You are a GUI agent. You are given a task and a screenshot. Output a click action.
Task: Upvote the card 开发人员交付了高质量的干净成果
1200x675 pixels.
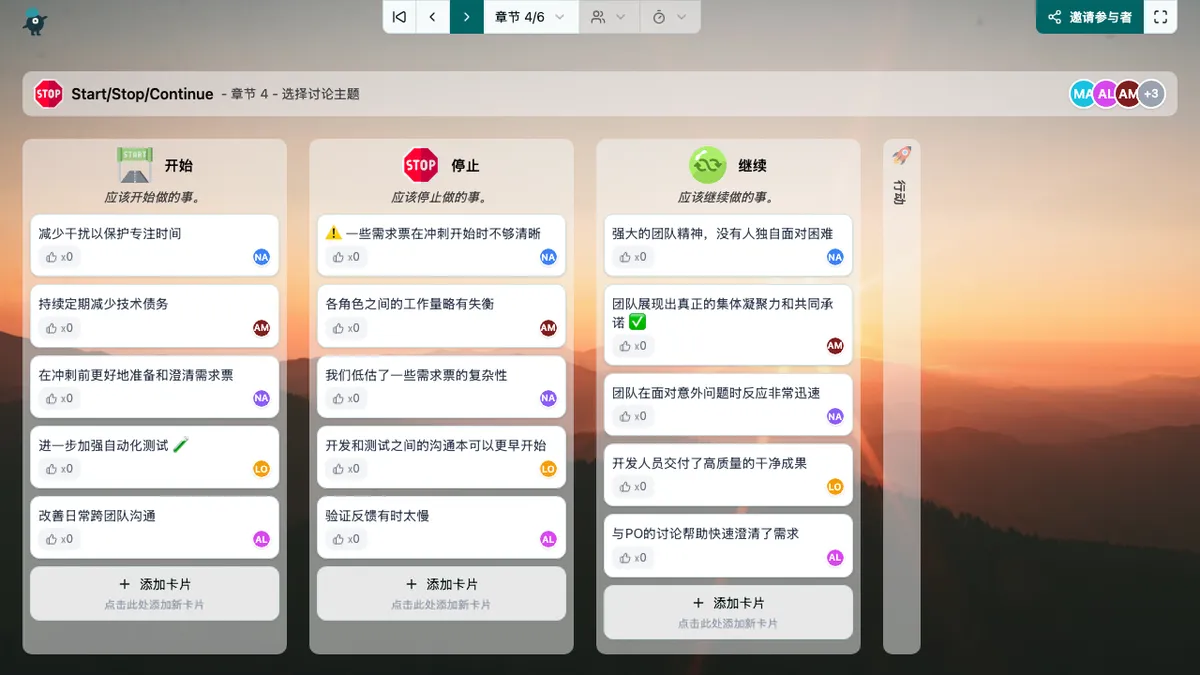tap(633, 487)
